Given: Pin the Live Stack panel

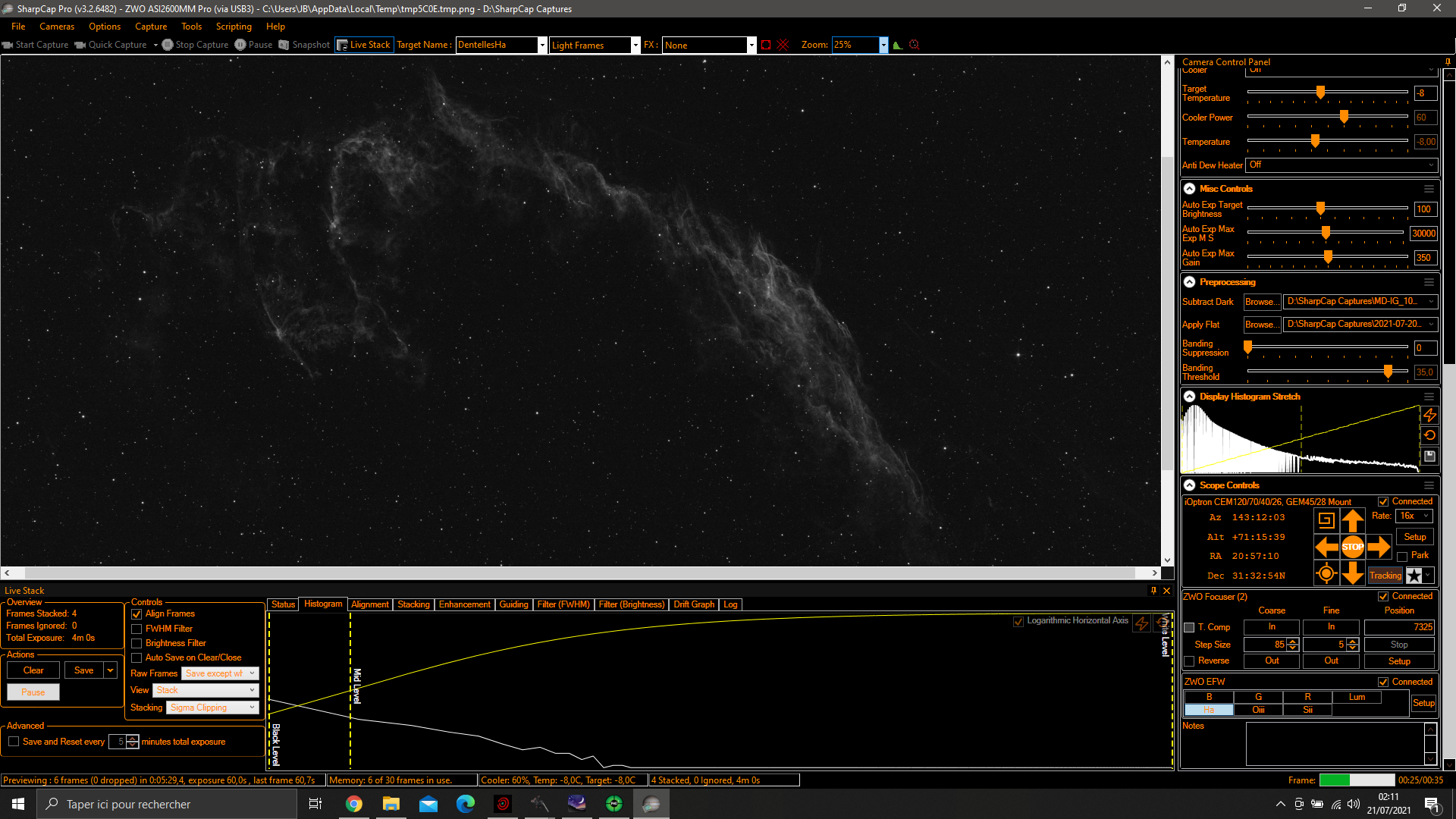Looking at the screenshot, I should 1154,591.
